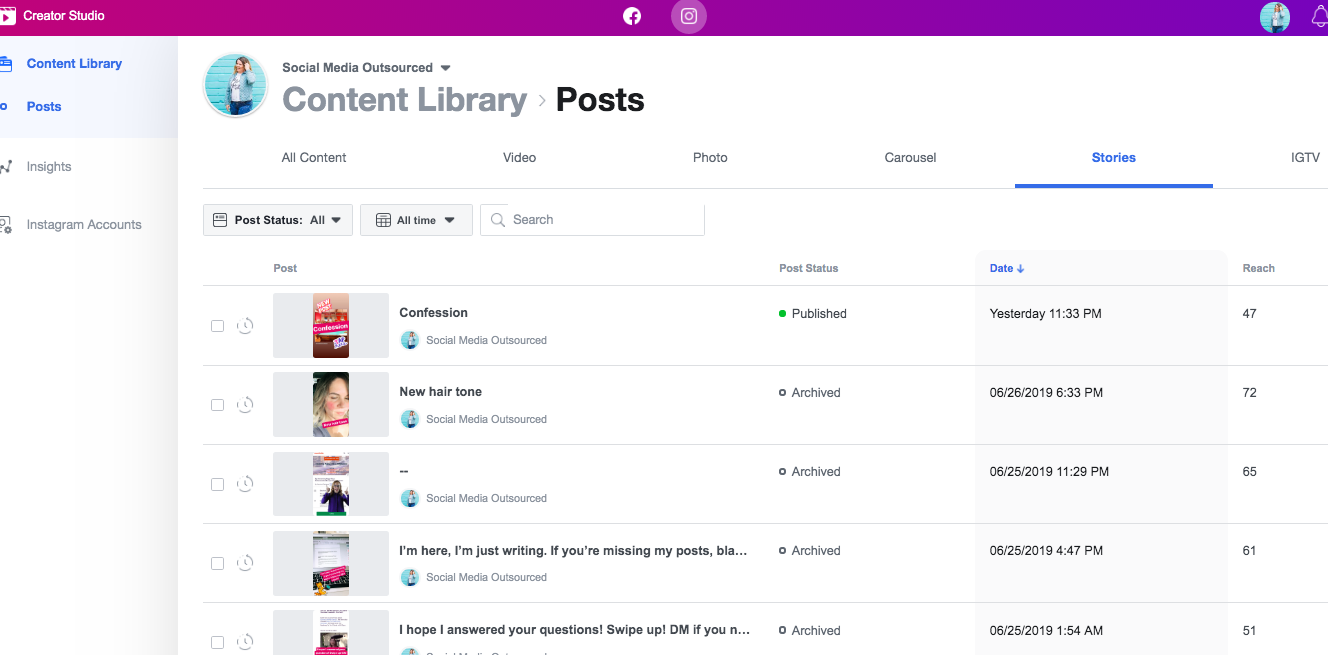Select the Stories tab

click(x=1114, y=158)
